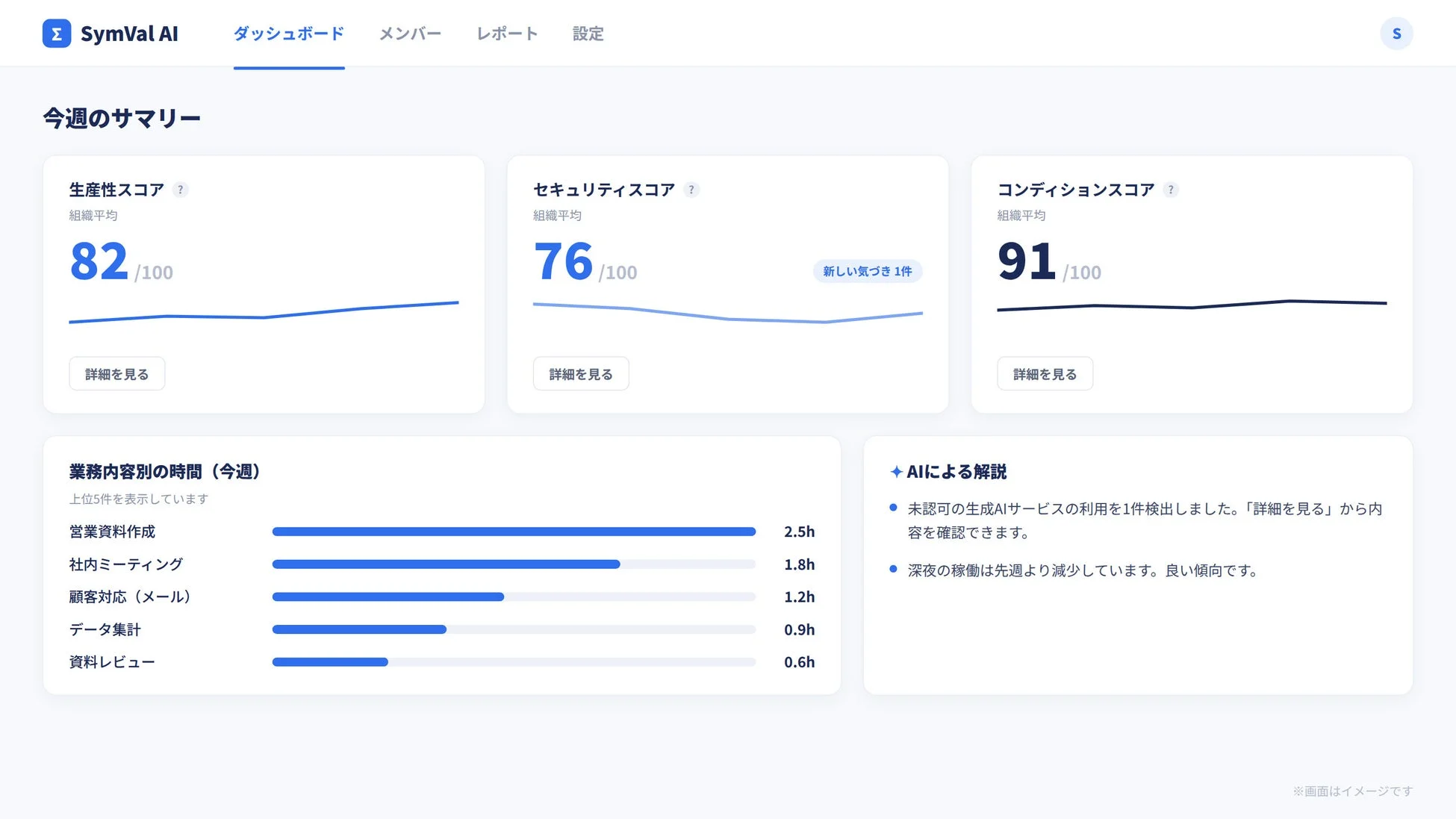Click 詳細を見る in 生産性スコア card
This screenshot has height=819, width=1456.
117,373
